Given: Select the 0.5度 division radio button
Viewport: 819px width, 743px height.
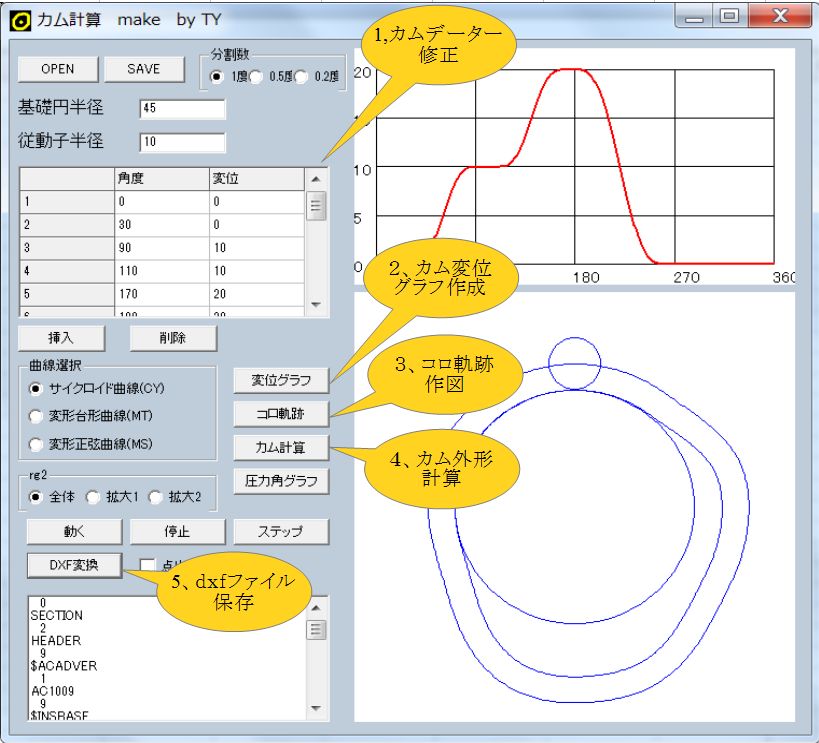Looking at the screenshot, I should pyautogui.click(x=256, y=77).
